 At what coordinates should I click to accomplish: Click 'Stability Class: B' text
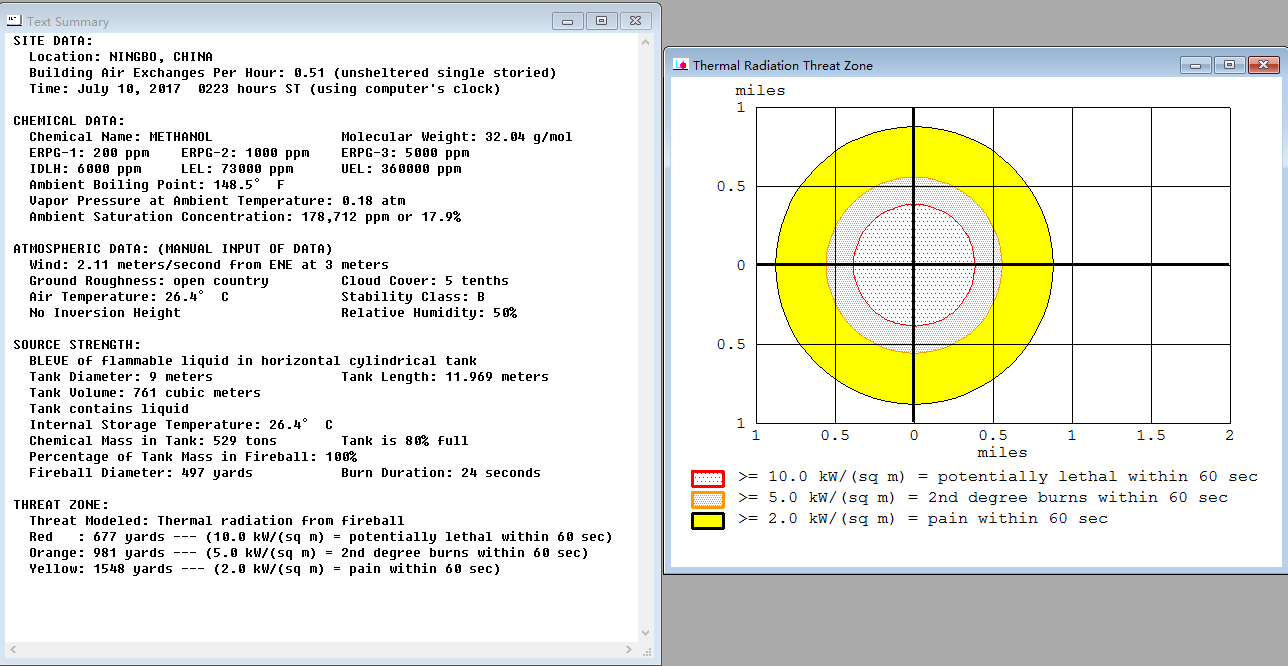click(x=413, y=297)
